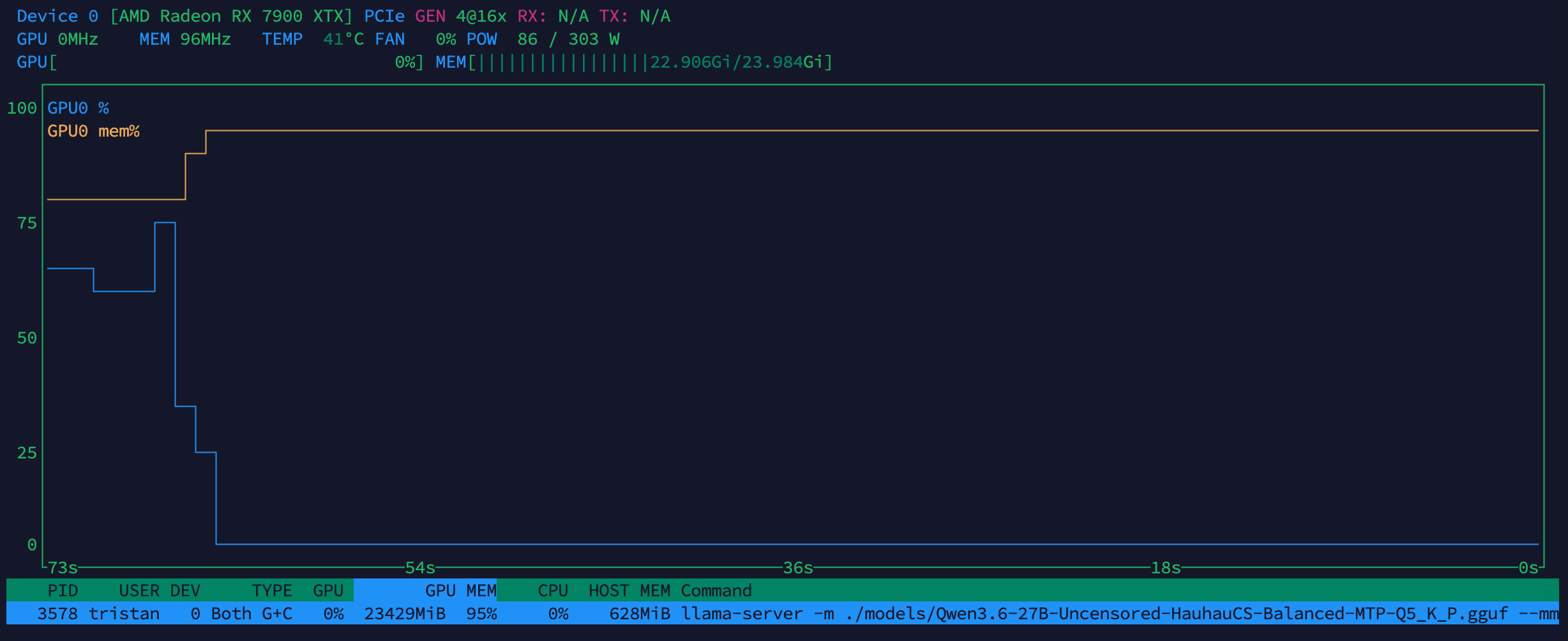1568x641 pixels.
Task: Click the 18s timeline marker
Action: tap(1166, 568)
